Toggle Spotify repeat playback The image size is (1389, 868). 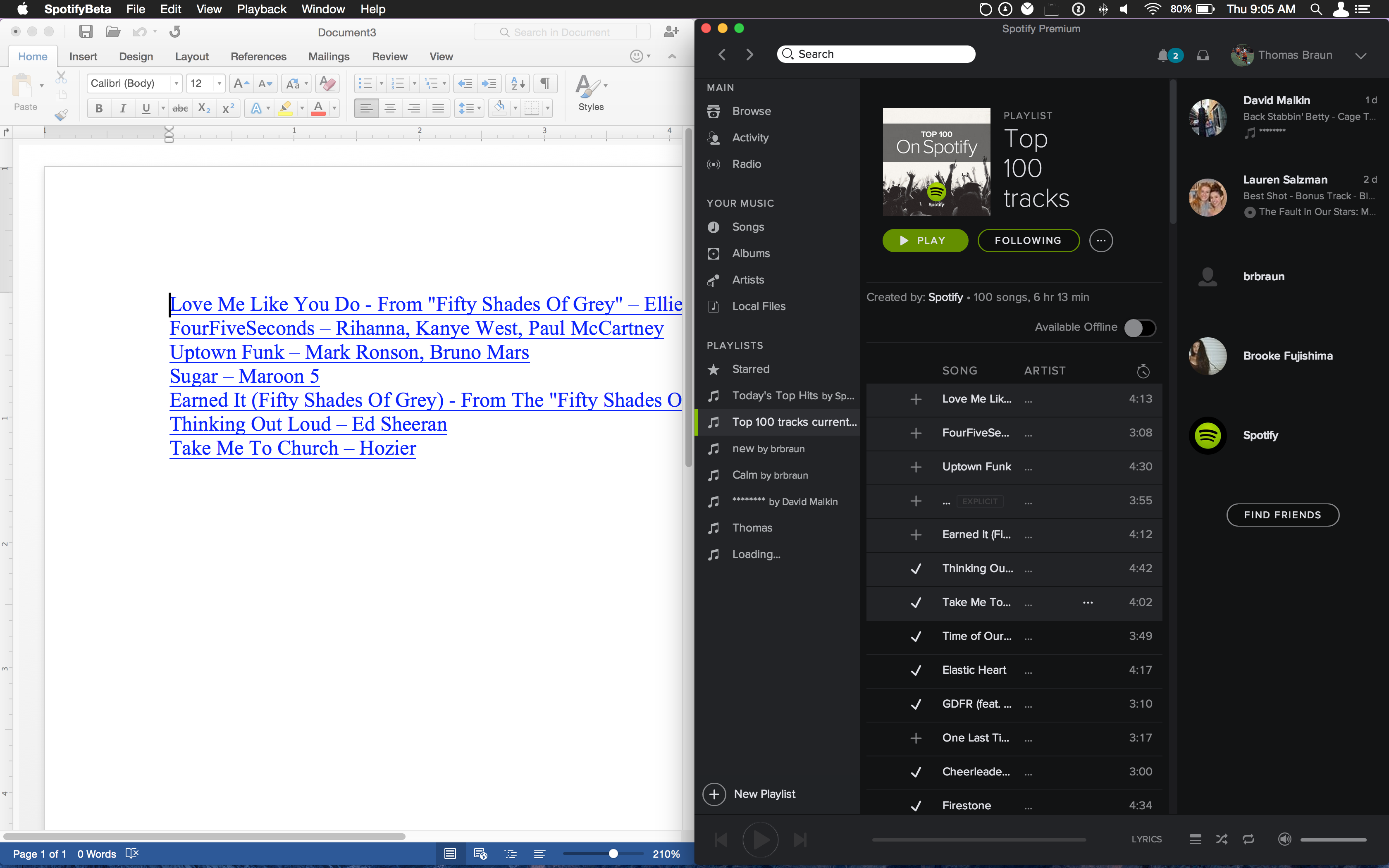click(1248, 839)
